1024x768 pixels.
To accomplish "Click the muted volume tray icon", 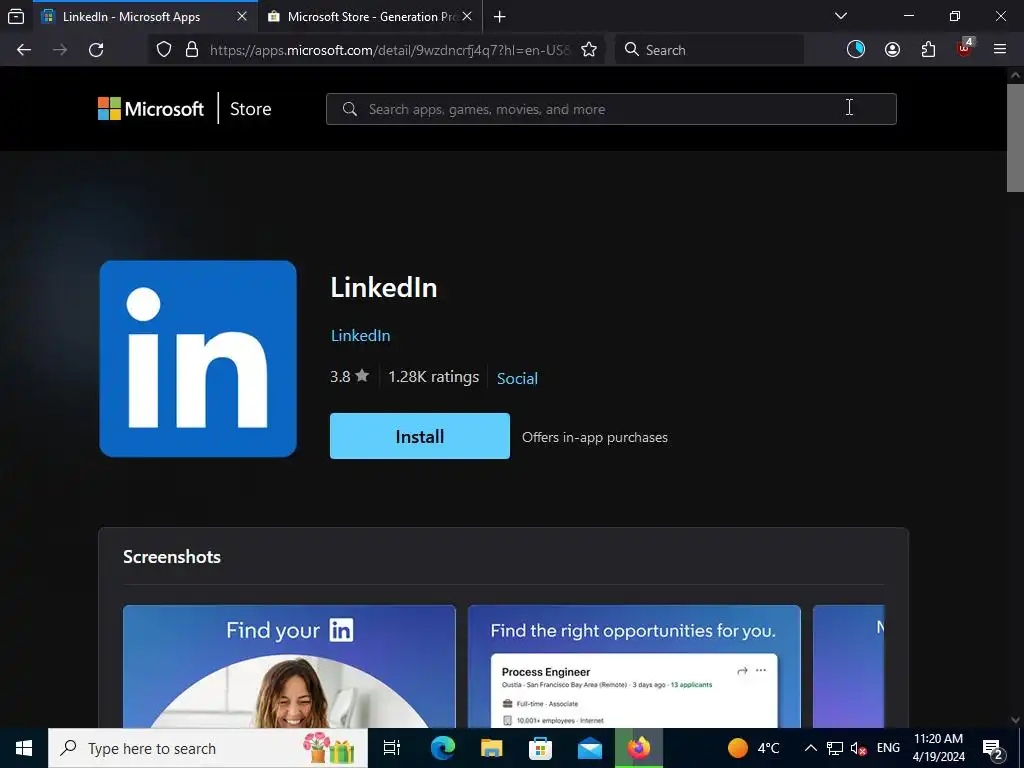I will click(x=858, y=748).
